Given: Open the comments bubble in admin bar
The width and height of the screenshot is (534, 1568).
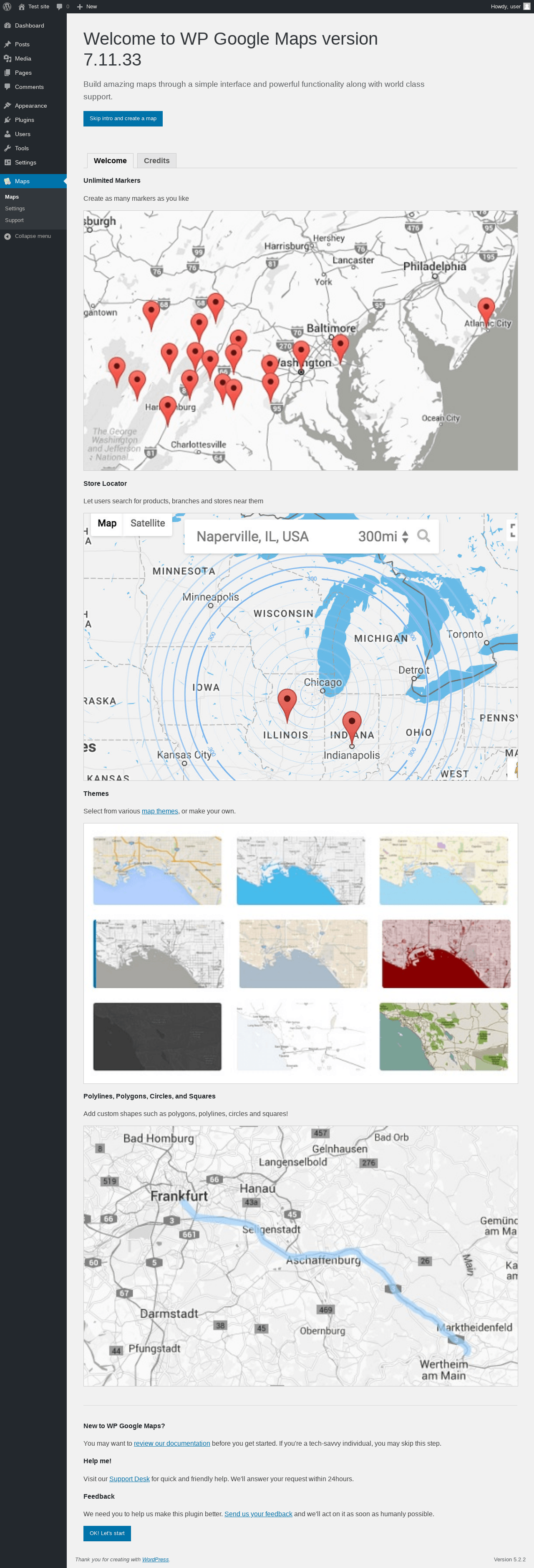Looking at the screenshot, I should (x=60, y=7).
